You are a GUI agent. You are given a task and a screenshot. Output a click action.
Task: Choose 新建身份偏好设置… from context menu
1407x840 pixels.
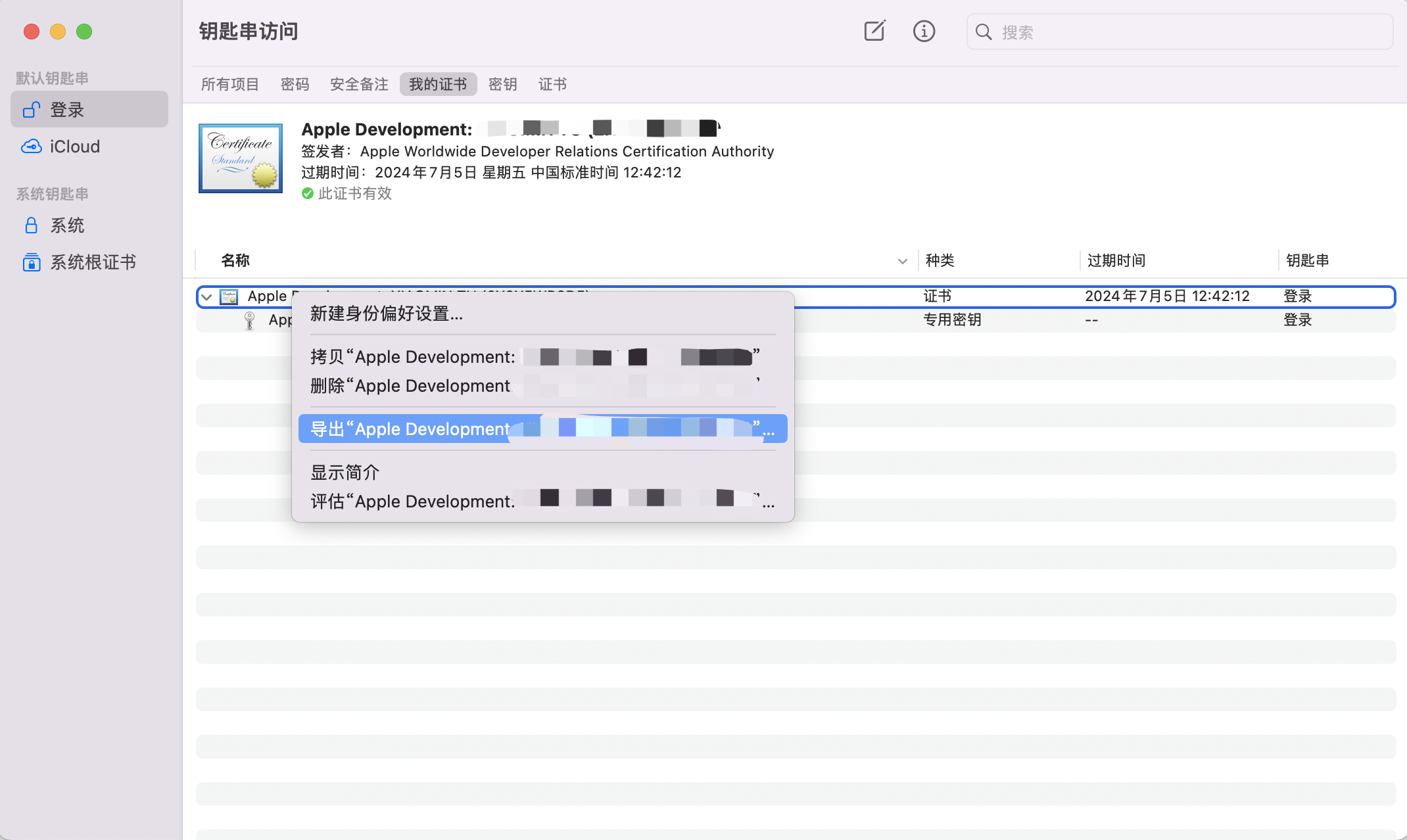pos(543,314)
